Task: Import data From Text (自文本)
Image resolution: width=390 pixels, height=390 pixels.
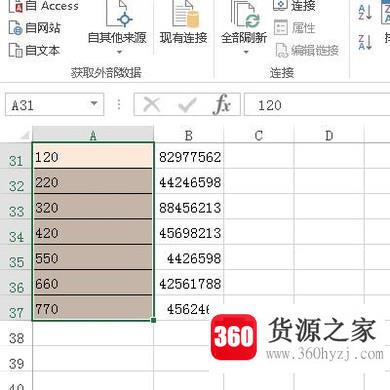Action: [34, 50]
